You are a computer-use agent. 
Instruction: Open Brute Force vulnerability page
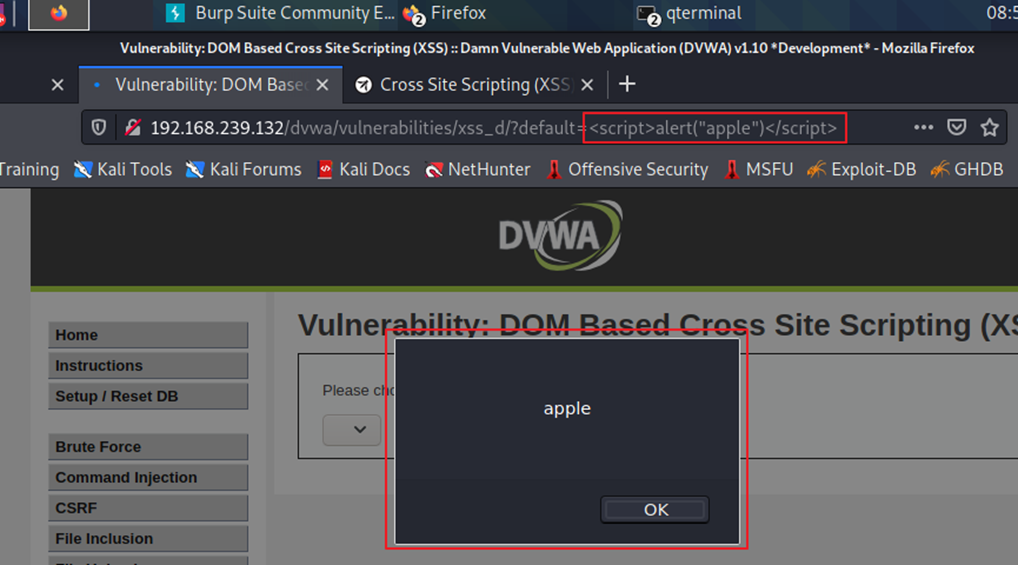(x=148, y=447)
